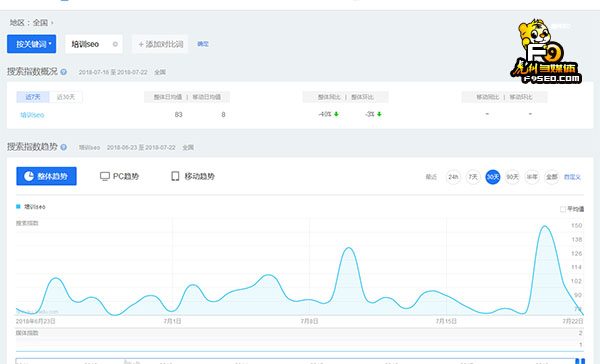Switch to the 整体趋势 tab
This screenshot has height=364, width=600.
coord(46,176)
